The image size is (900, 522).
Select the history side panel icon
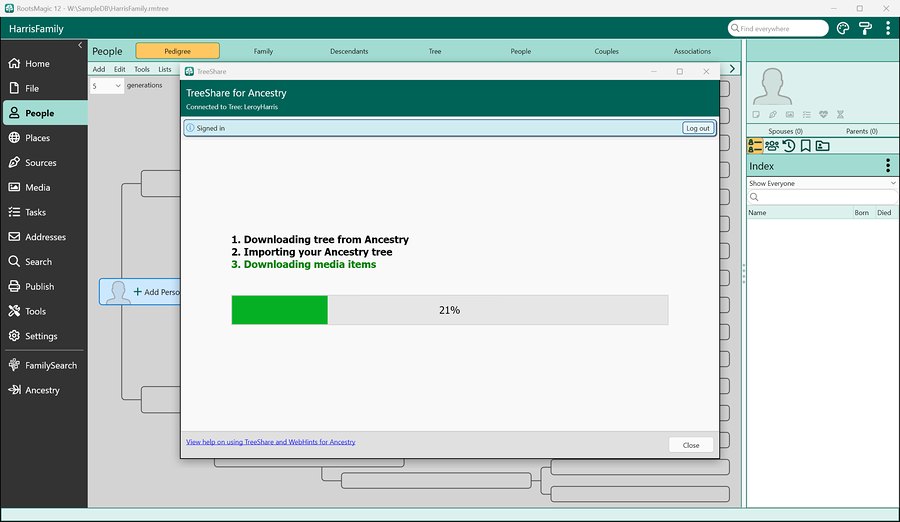[789, 146]
